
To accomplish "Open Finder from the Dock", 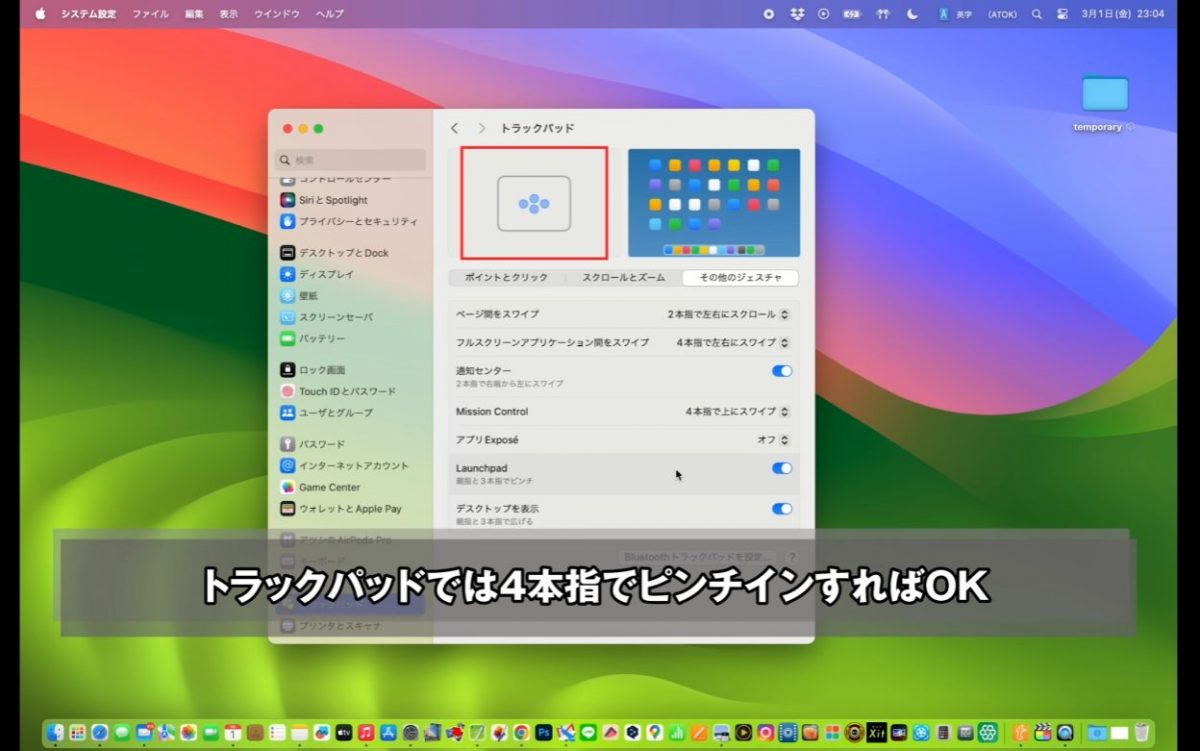I will click(x=55, y=732).
